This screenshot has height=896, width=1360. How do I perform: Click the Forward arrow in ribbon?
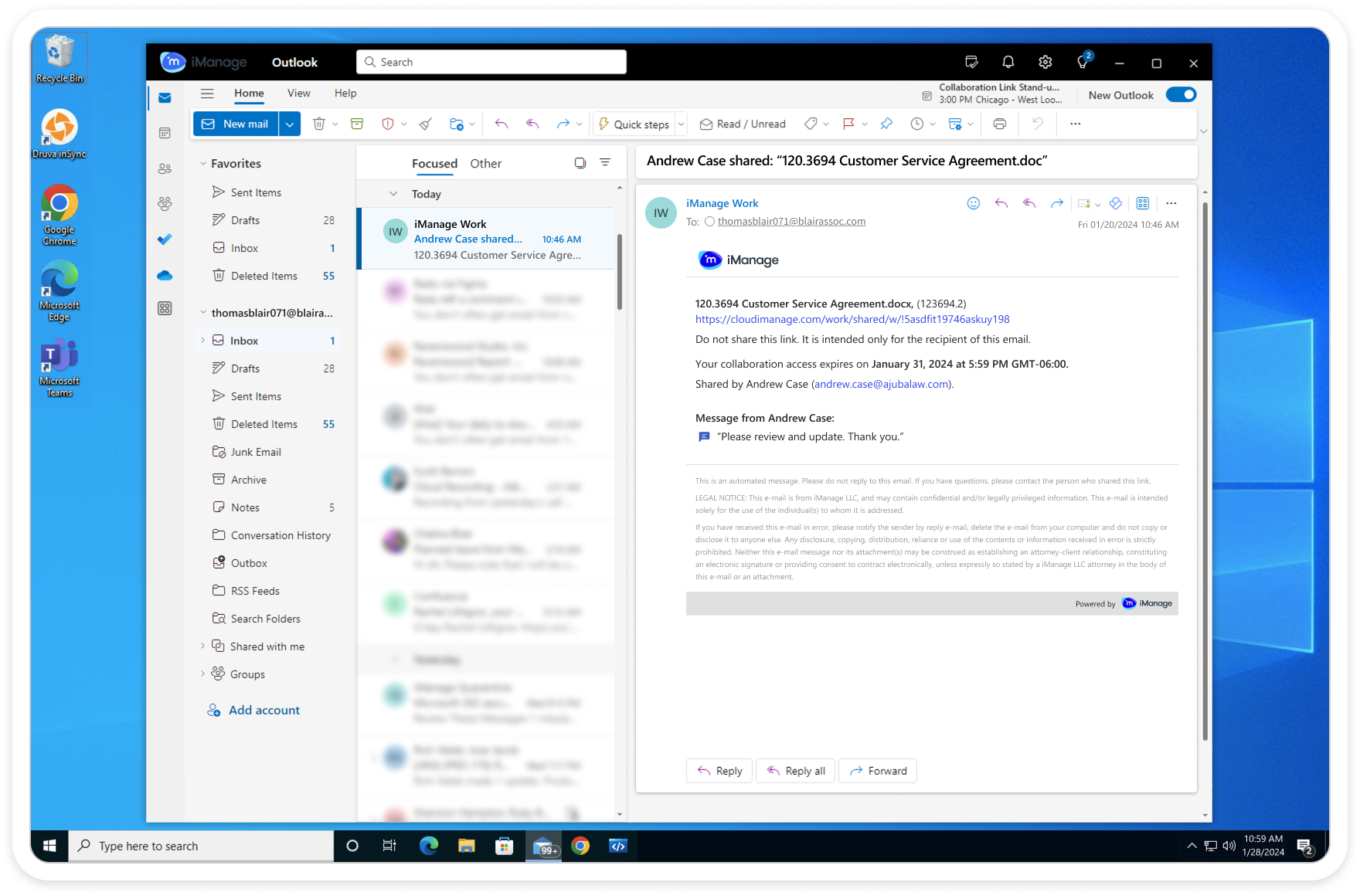[563, 124]
